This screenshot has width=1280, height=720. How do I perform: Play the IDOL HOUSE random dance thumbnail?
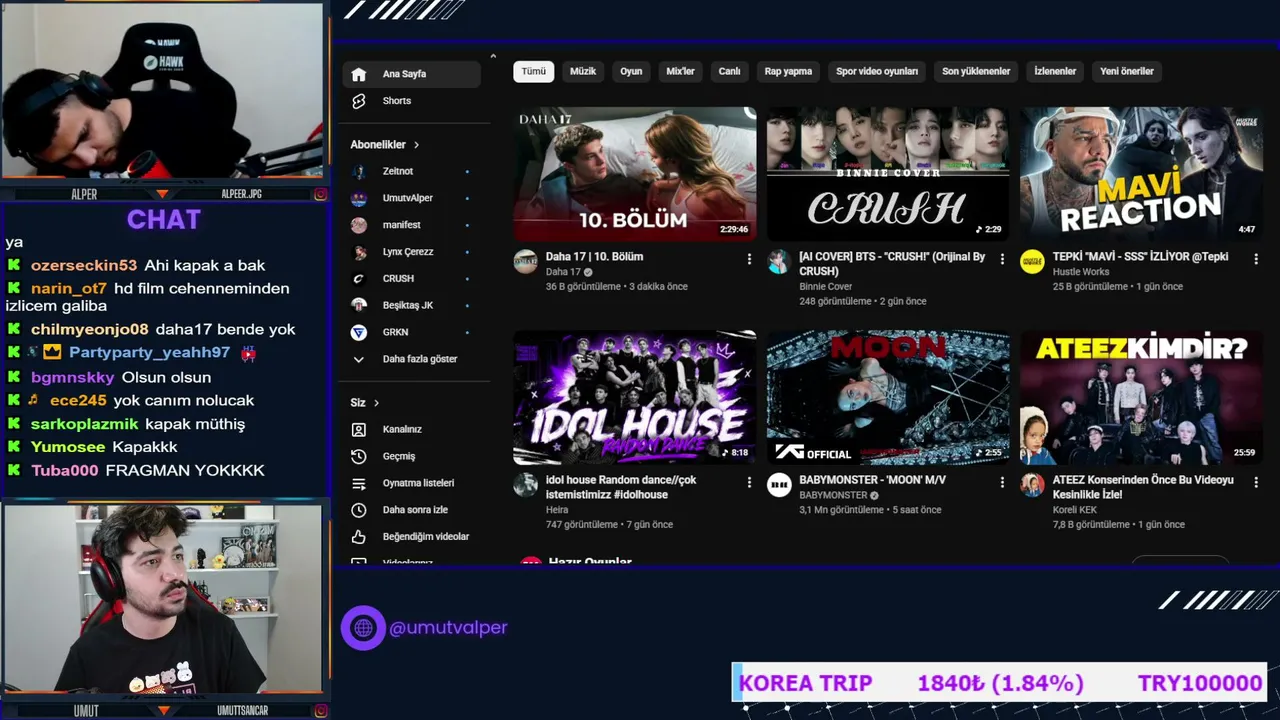point(635,398)
